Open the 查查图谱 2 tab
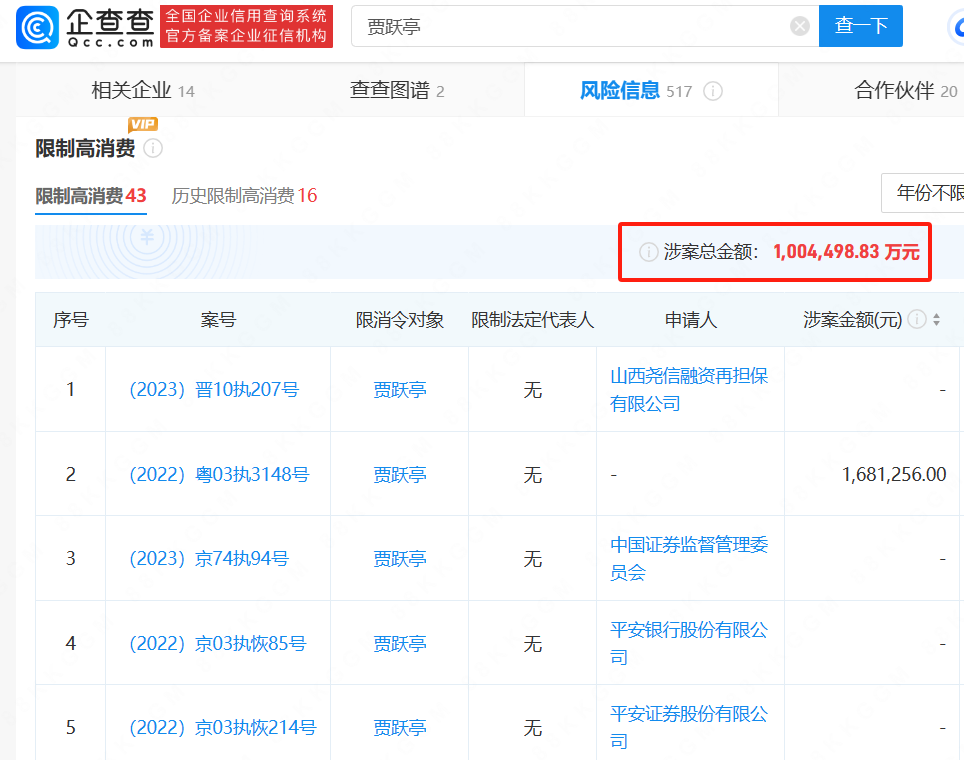The image size is (964, 760). 397,90
